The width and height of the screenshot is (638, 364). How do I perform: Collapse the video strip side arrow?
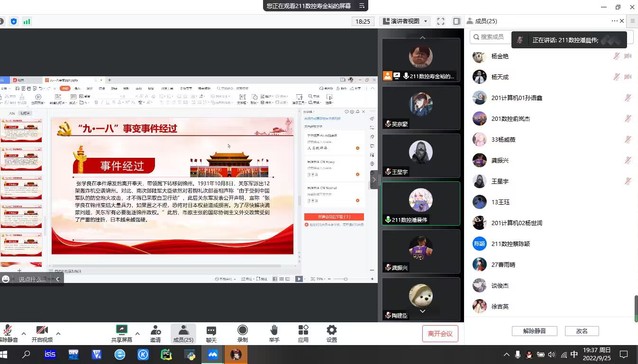click(374, 179)
